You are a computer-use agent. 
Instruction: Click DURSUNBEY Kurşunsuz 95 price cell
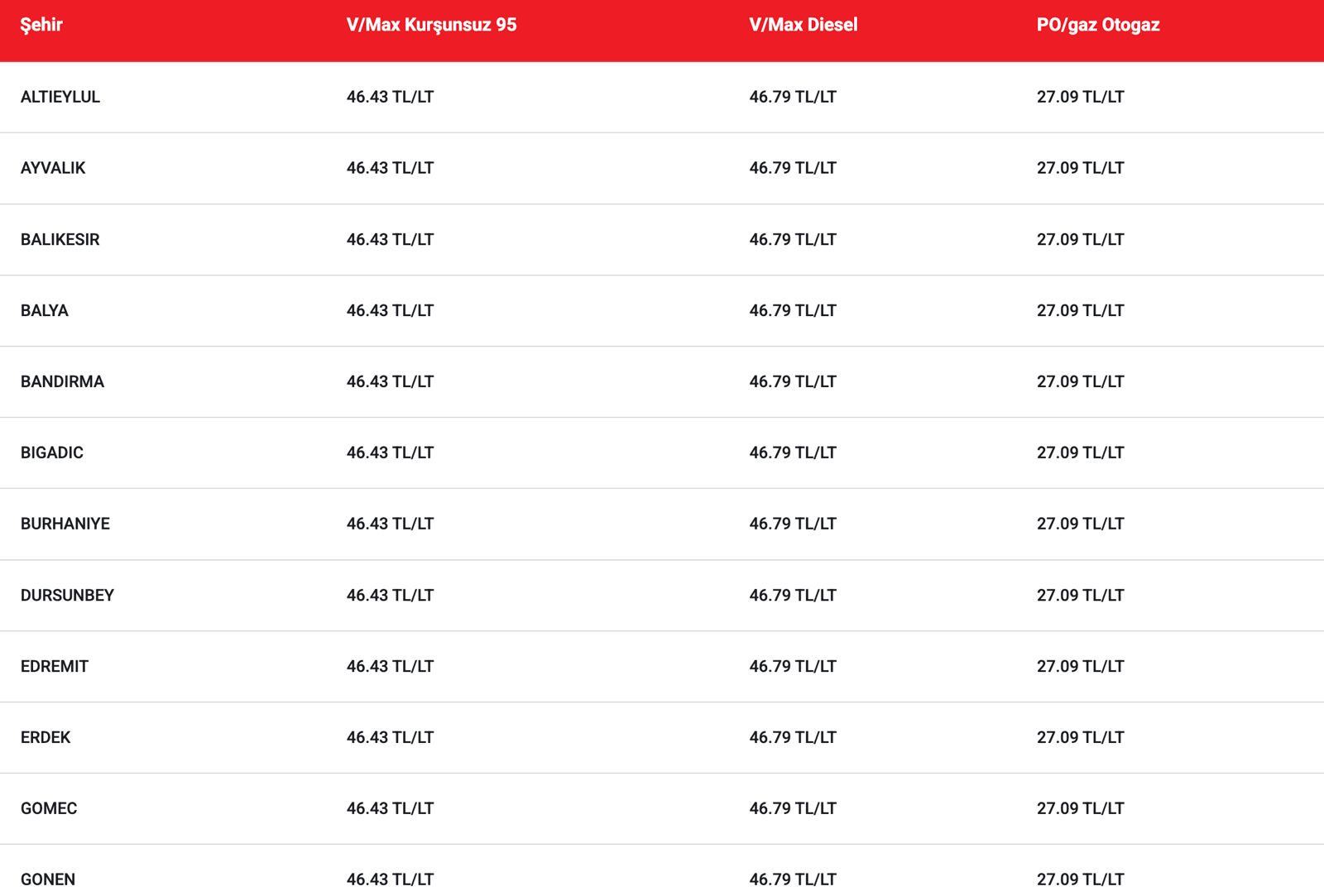coord(390,595)
